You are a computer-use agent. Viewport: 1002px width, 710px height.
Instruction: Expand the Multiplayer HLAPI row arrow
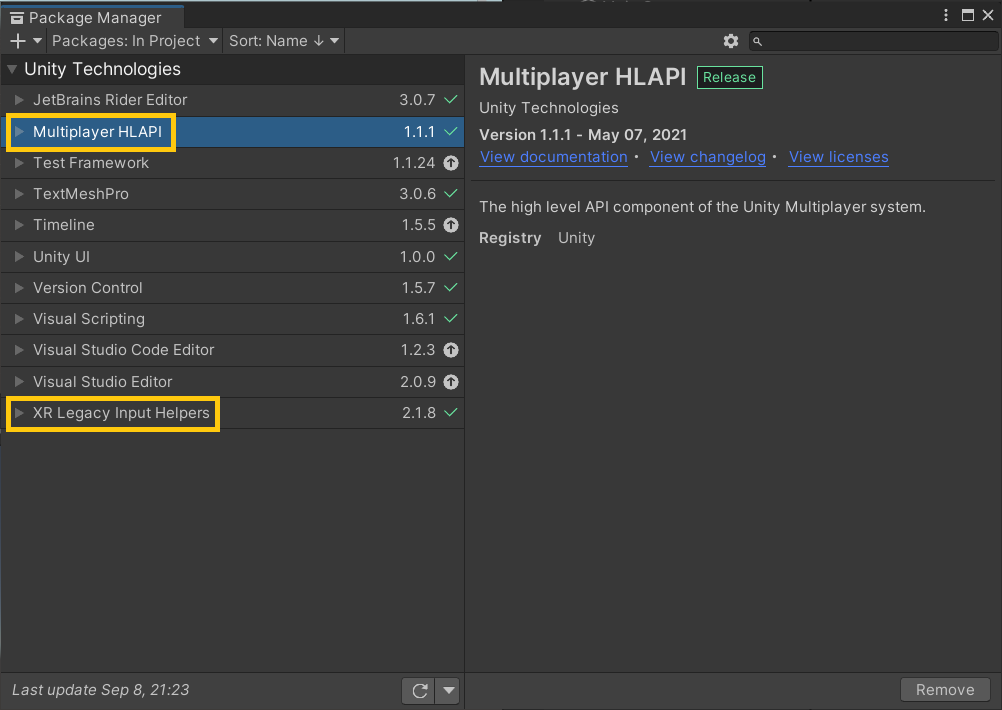click(19, 132)
